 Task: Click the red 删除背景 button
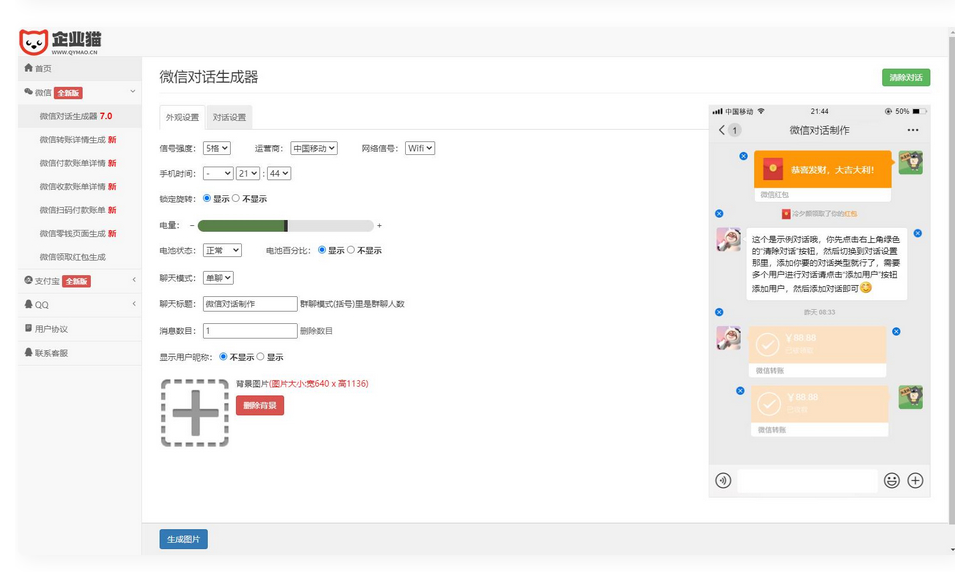(x=260, y=405)
